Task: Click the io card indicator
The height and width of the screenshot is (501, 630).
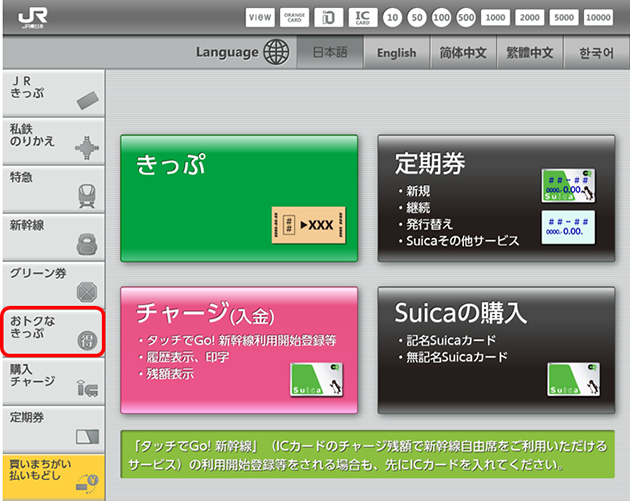Action: 328,18
